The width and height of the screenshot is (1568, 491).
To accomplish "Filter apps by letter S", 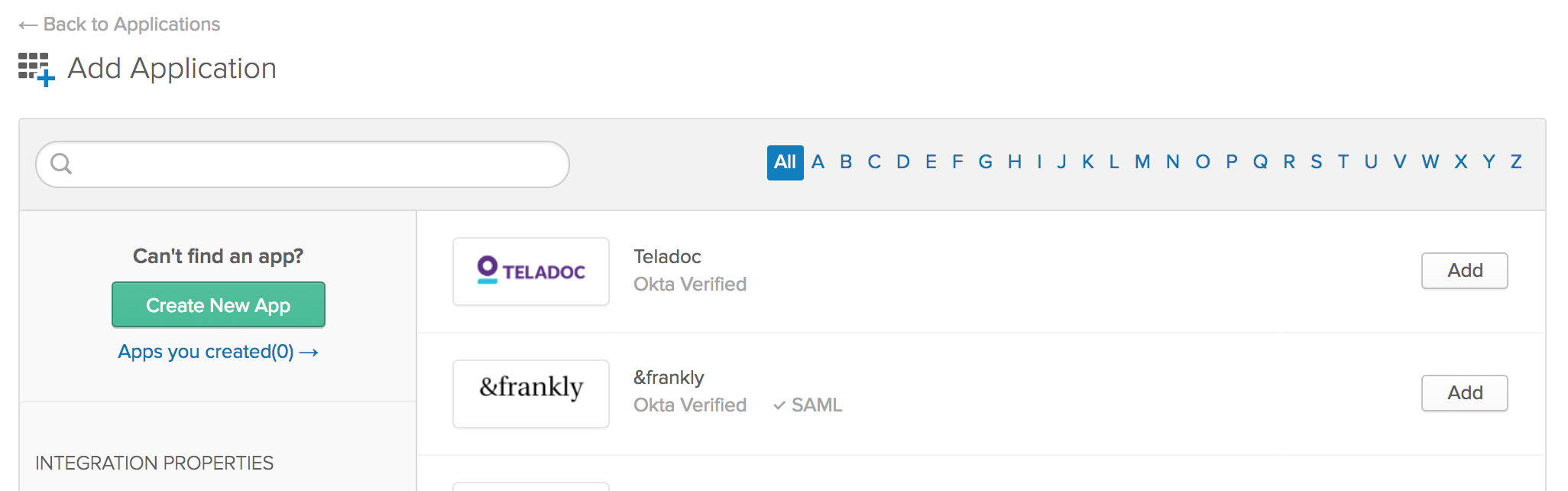I will point(1316,162).
